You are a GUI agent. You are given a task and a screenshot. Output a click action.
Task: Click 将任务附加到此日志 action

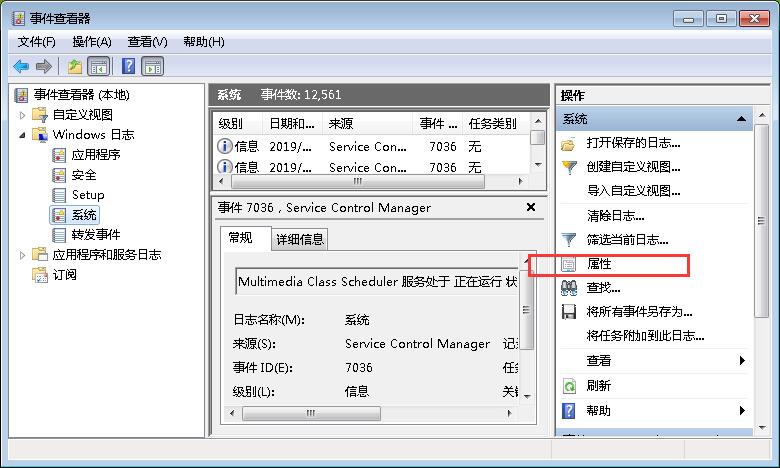[x=645, y=336]
